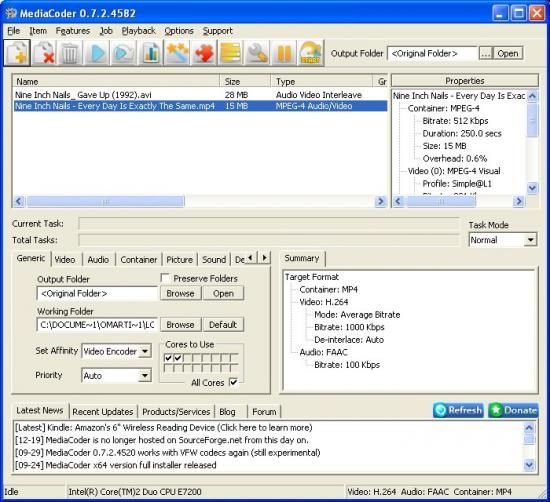This screenshot has height=502, width=550.
Task: Click the Size column header
Action: click(x=245, y=81)
